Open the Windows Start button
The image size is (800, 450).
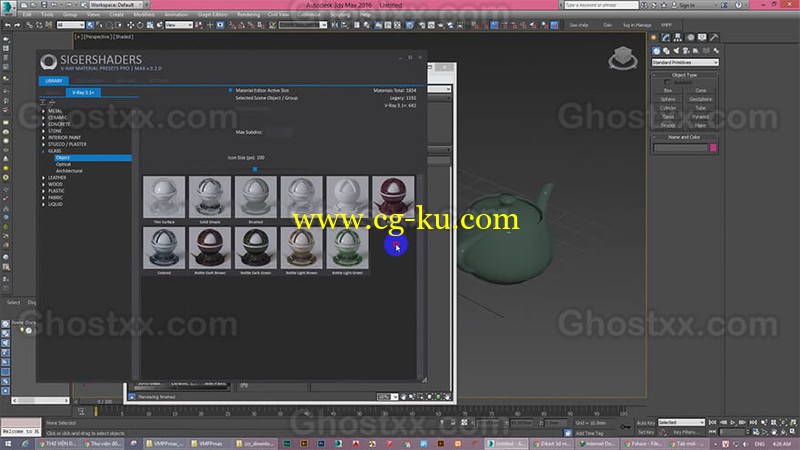[x=8, y=444]
